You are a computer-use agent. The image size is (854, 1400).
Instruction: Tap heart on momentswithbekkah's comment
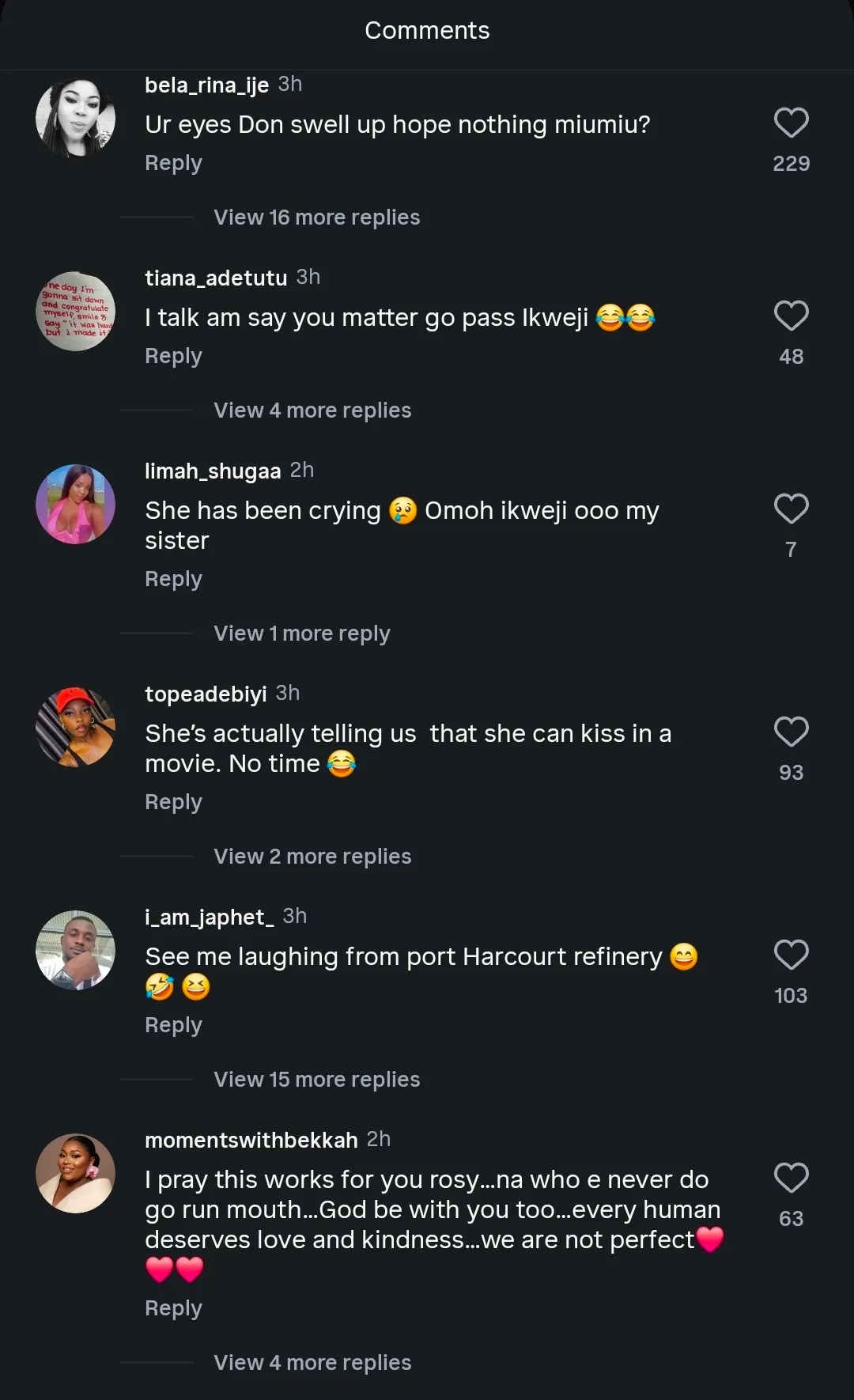coord(791,1179)
